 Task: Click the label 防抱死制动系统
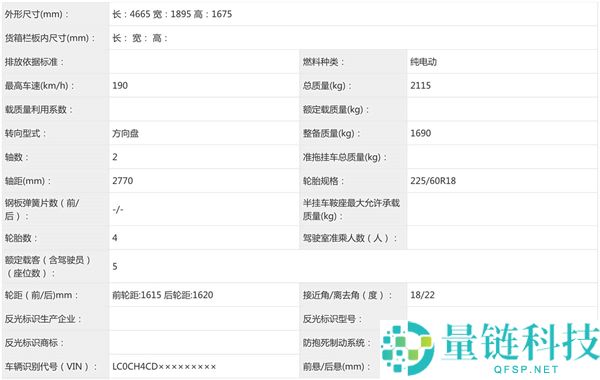point(337,343)
